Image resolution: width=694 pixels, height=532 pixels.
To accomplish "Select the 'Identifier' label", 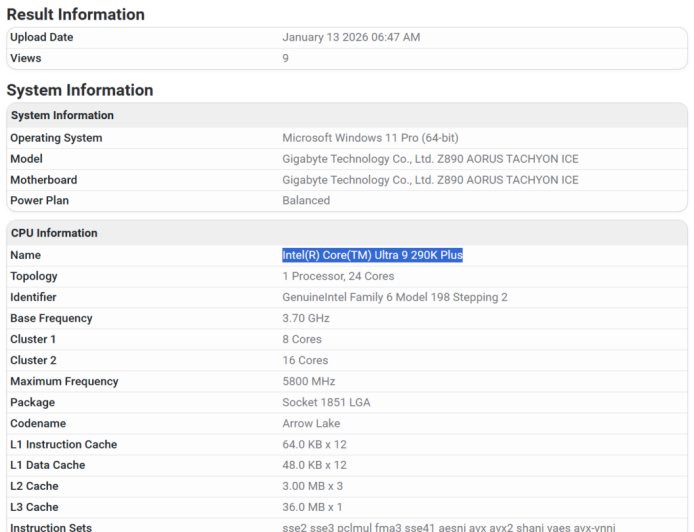I will click(33, 297).
